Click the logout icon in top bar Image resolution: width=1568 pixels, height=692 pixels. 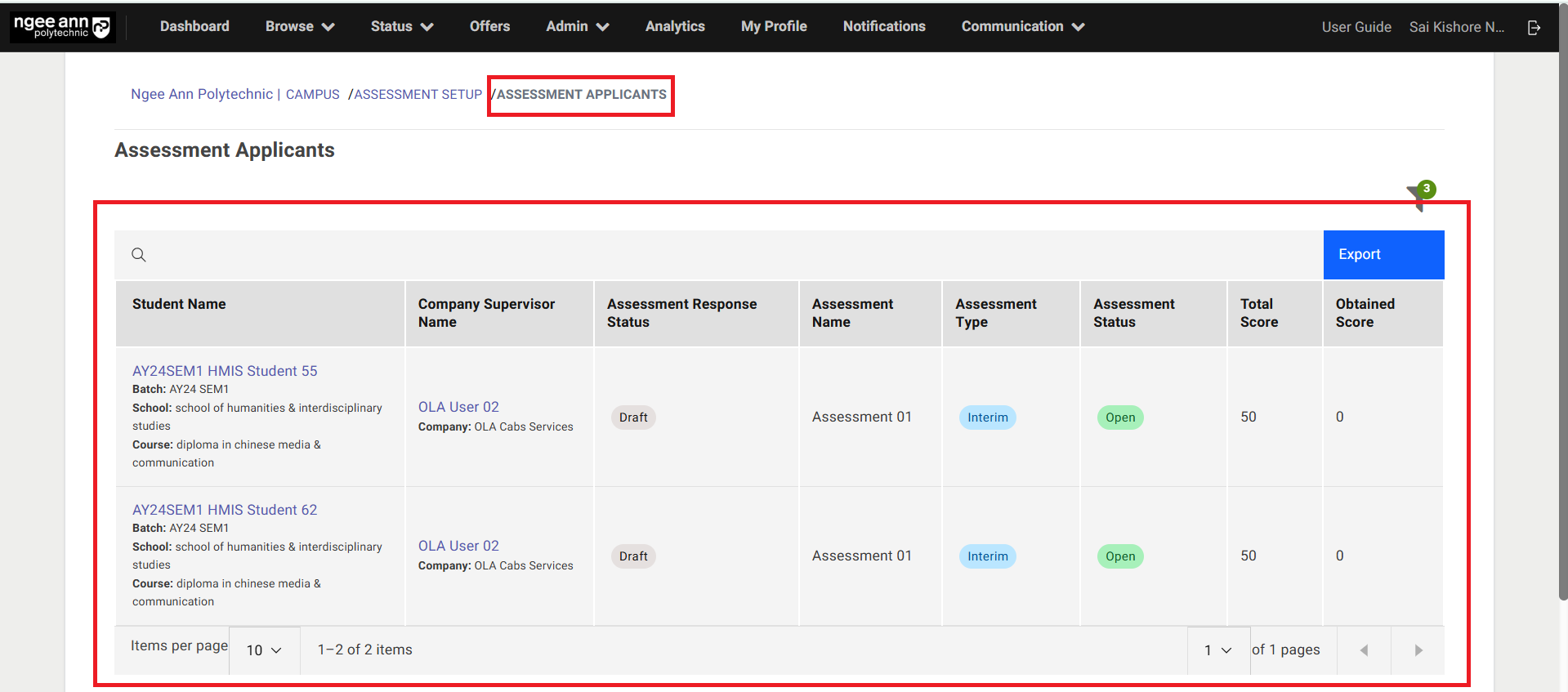(x=1534, y=28)
